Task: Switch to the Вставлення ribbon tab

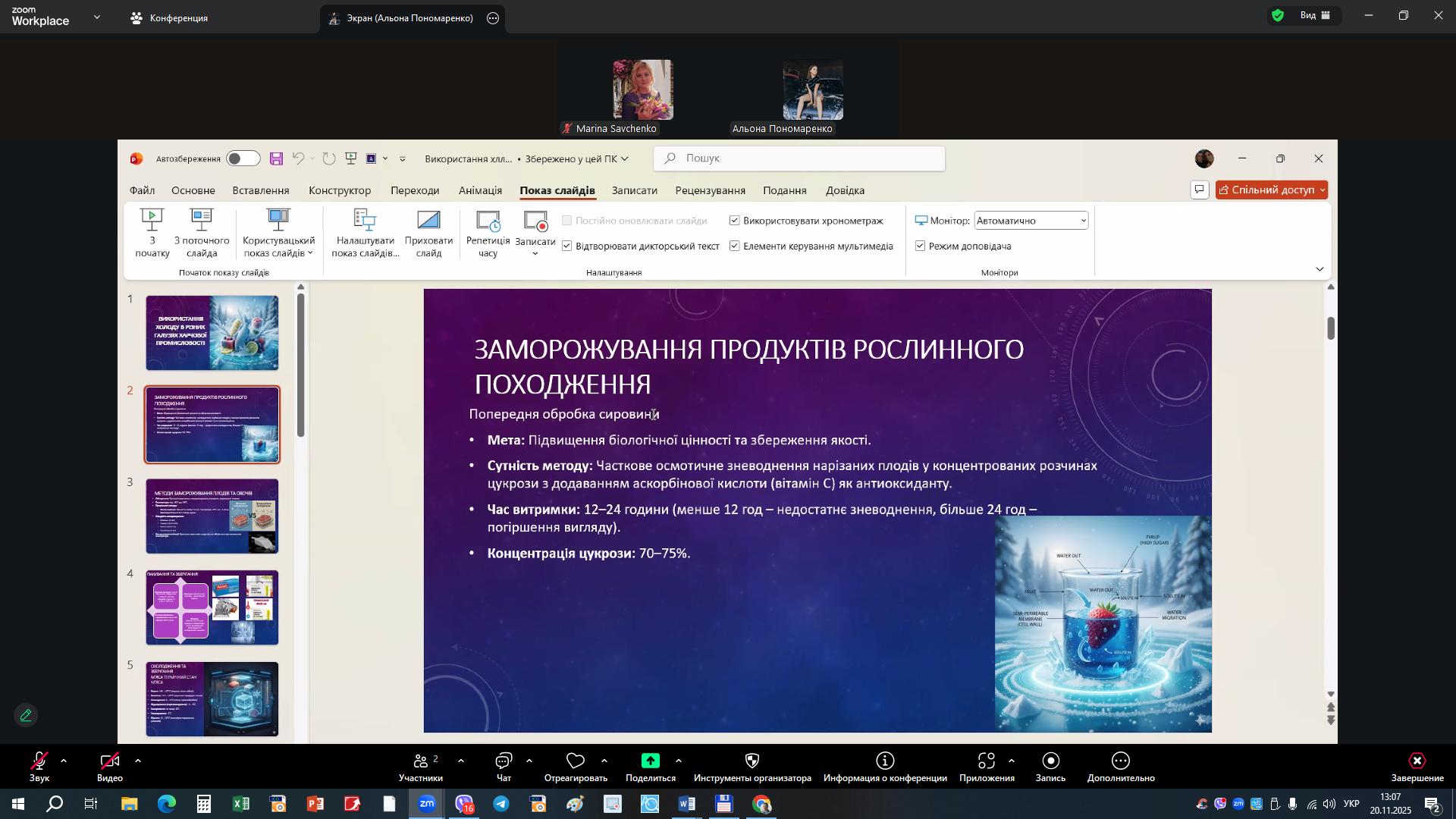Action: [261, 190]
